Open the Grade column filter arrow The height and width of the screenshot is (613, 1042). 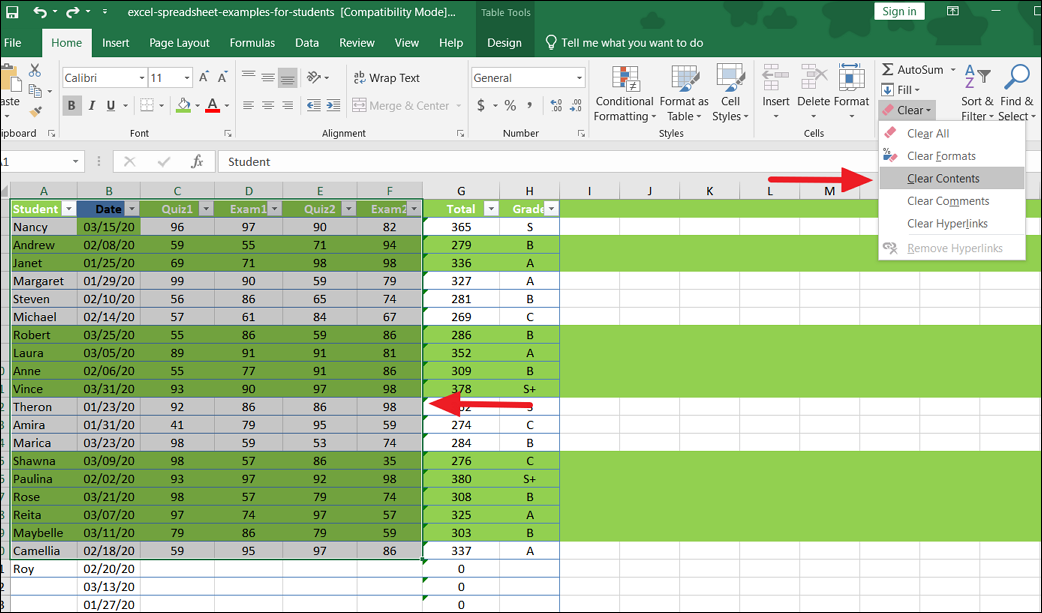(552, 209)
